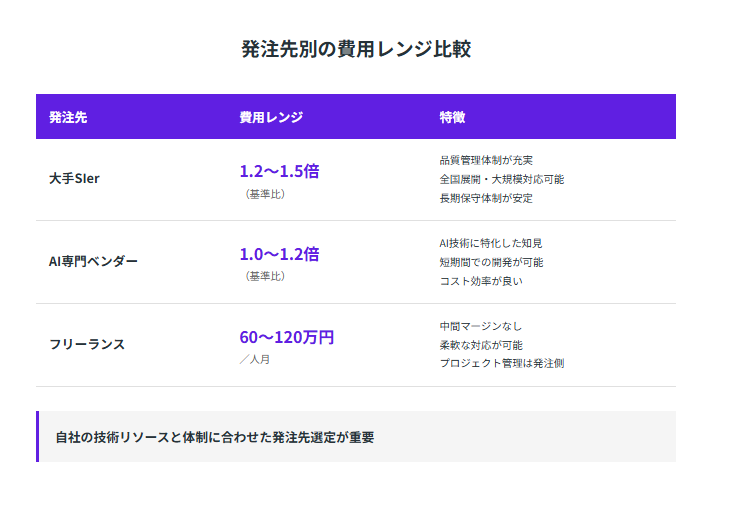Click the AI専門ベンダー row label
Image resolution: width=744 pixels, height=517 pixels.
point(93,261)
